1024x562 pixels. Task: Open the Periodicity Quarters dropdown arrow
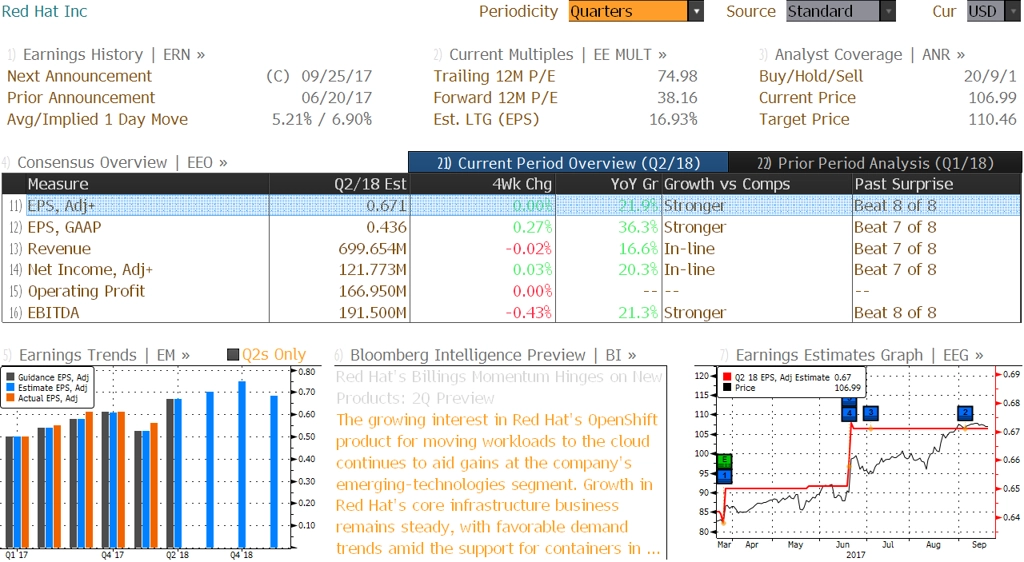click(x=696, y=11)
